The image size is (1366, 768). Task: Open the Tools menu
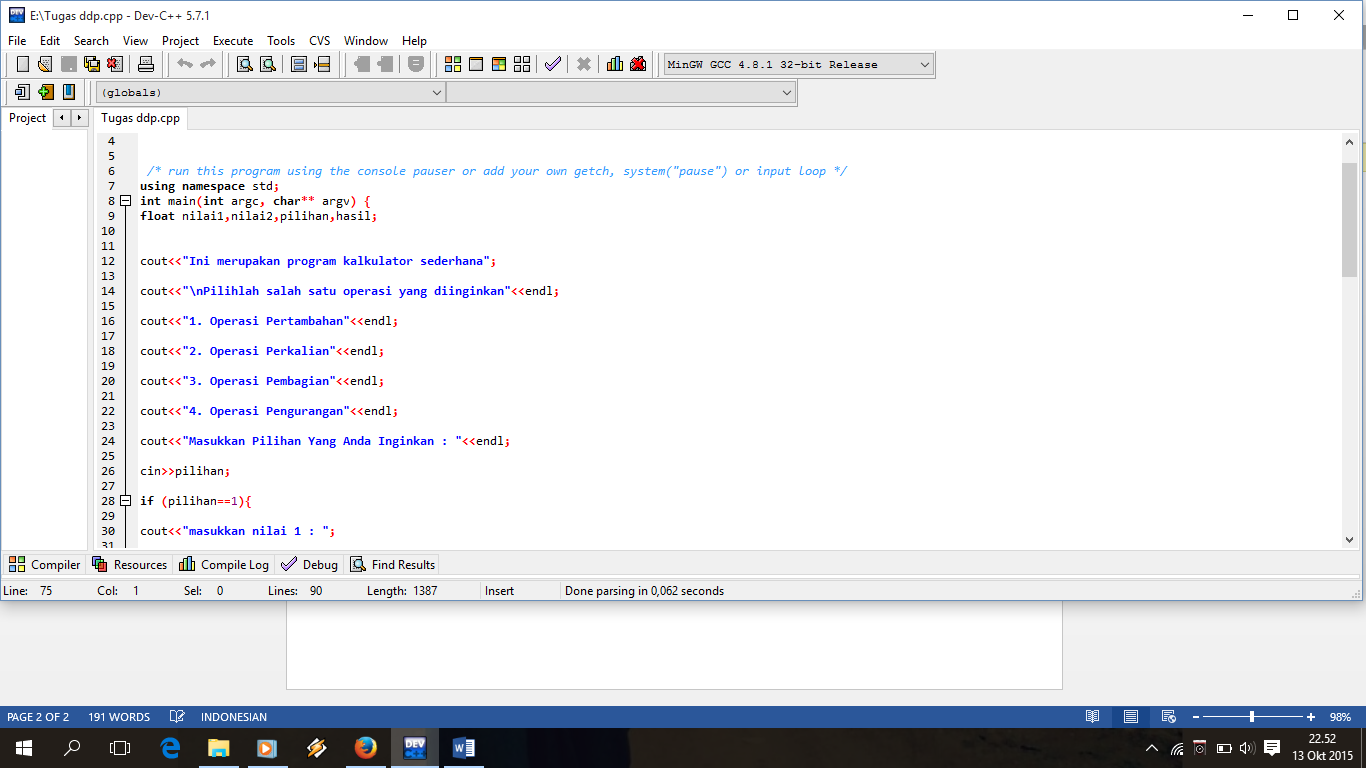pos(281,41)
